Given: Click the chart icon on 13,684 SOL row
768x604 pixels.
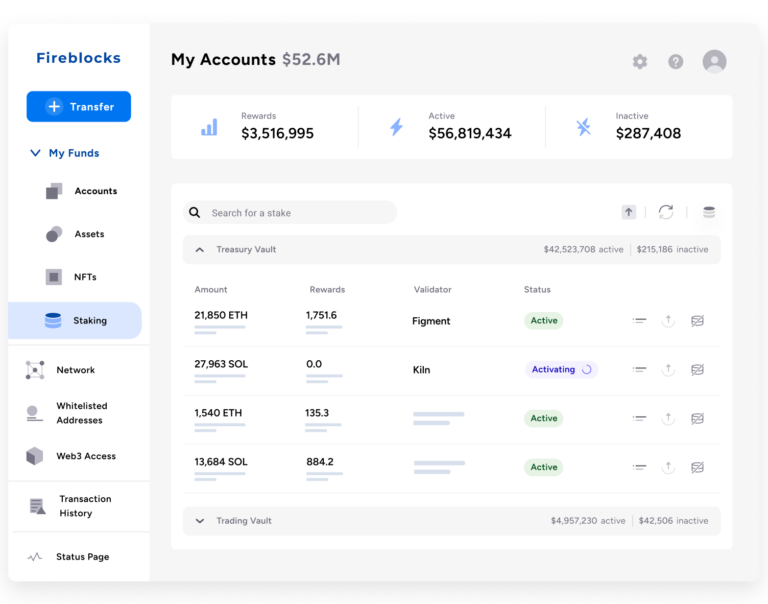Looking at the screenshot, I should tap(698, 467).
